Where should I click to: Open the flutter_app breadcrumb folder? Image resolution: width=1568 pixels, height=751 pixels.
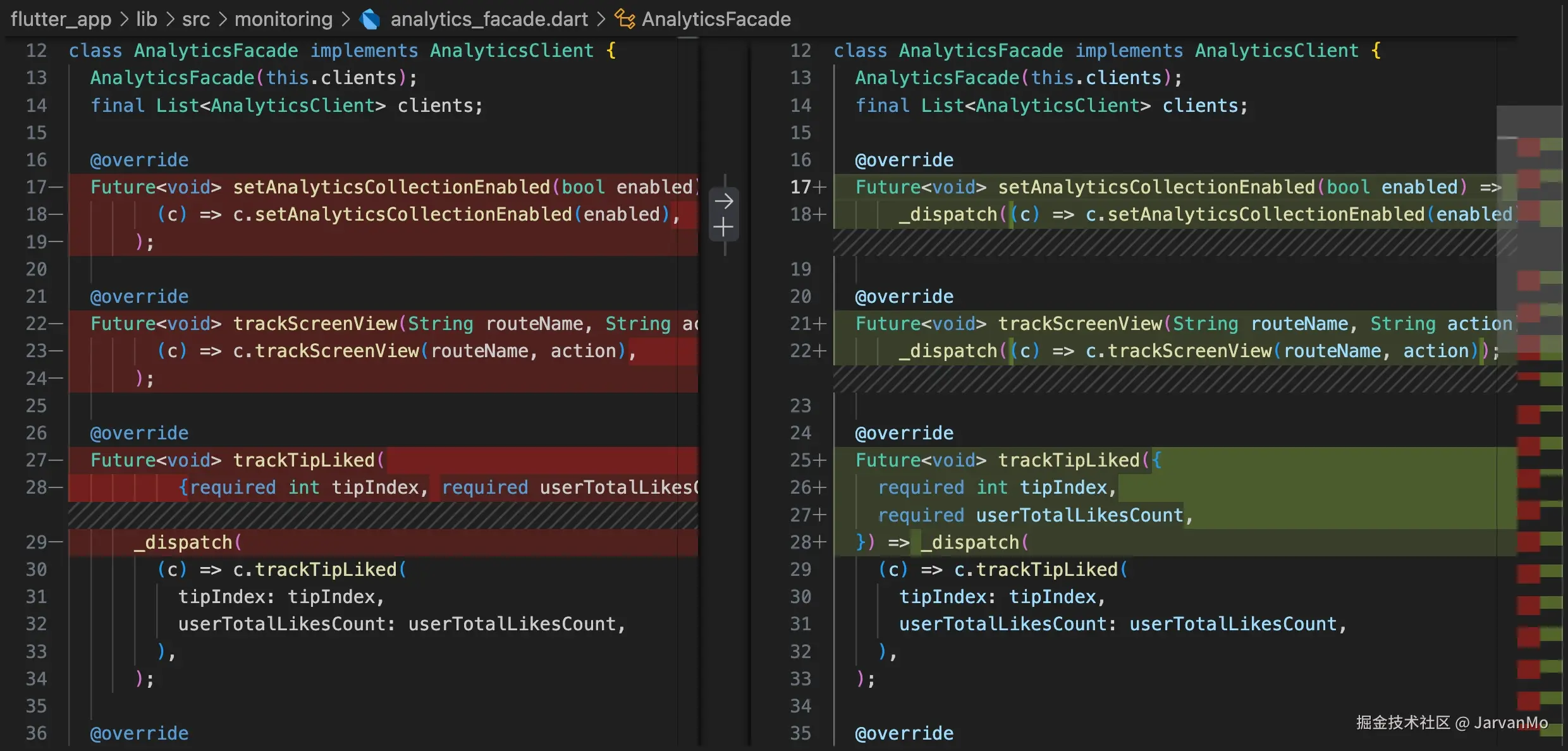(61, 20)
